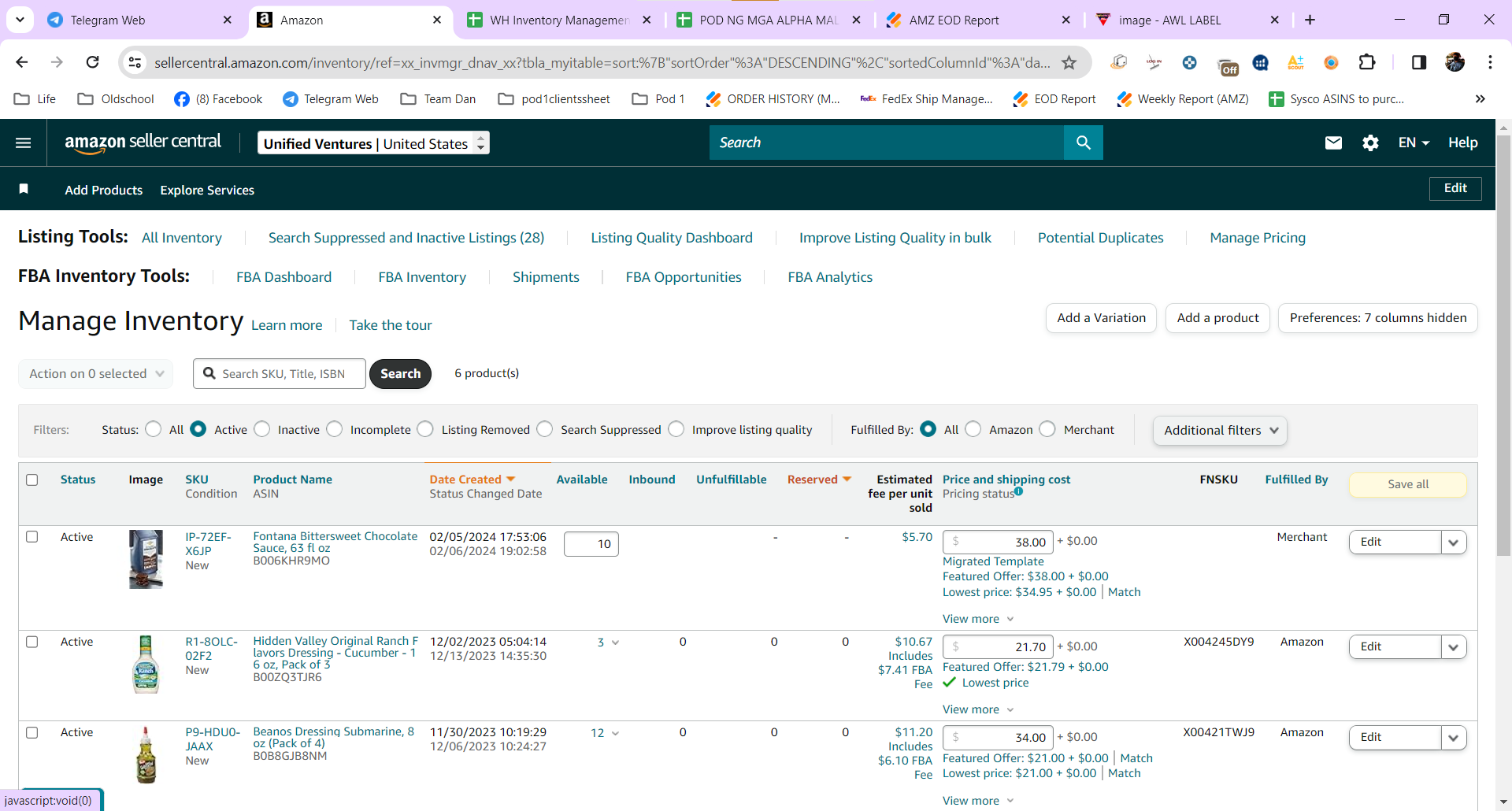The width and height of the screenshot is (1512, 811).
Task: Click the search magnifier button in header
Action: tap(1084, 143)
